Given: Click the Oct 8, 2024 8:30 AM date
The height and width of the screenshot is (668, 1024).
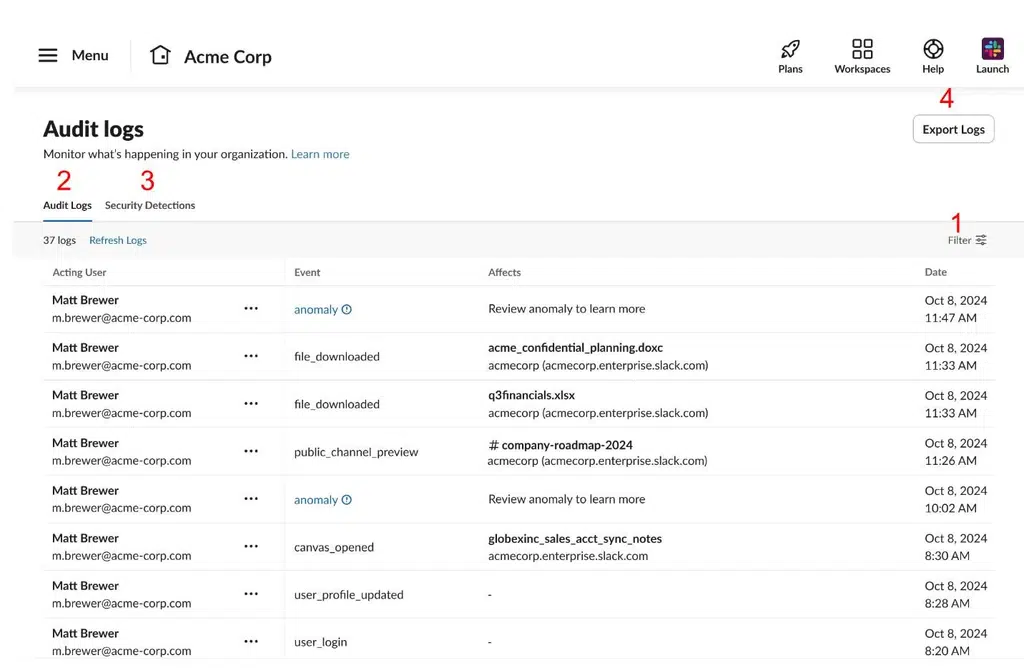Looking at the screenshot, I should [x=955, y=547].
